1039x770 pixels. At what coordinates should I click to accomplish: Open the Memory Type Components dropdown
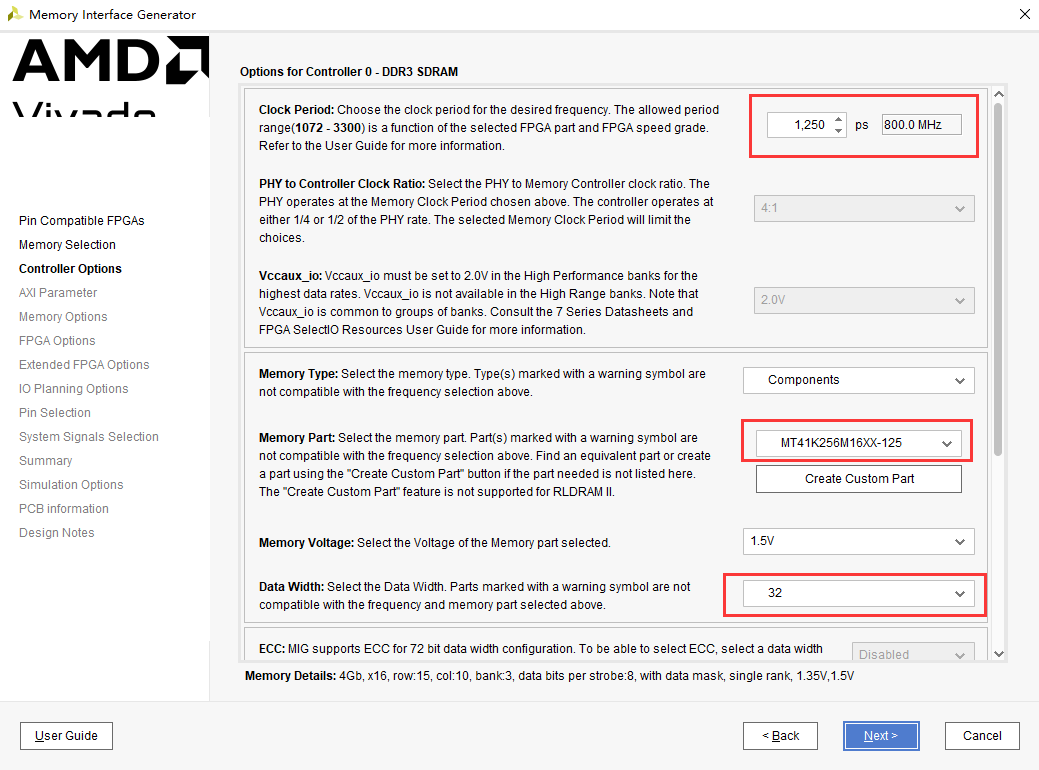(x=858, y=380)
